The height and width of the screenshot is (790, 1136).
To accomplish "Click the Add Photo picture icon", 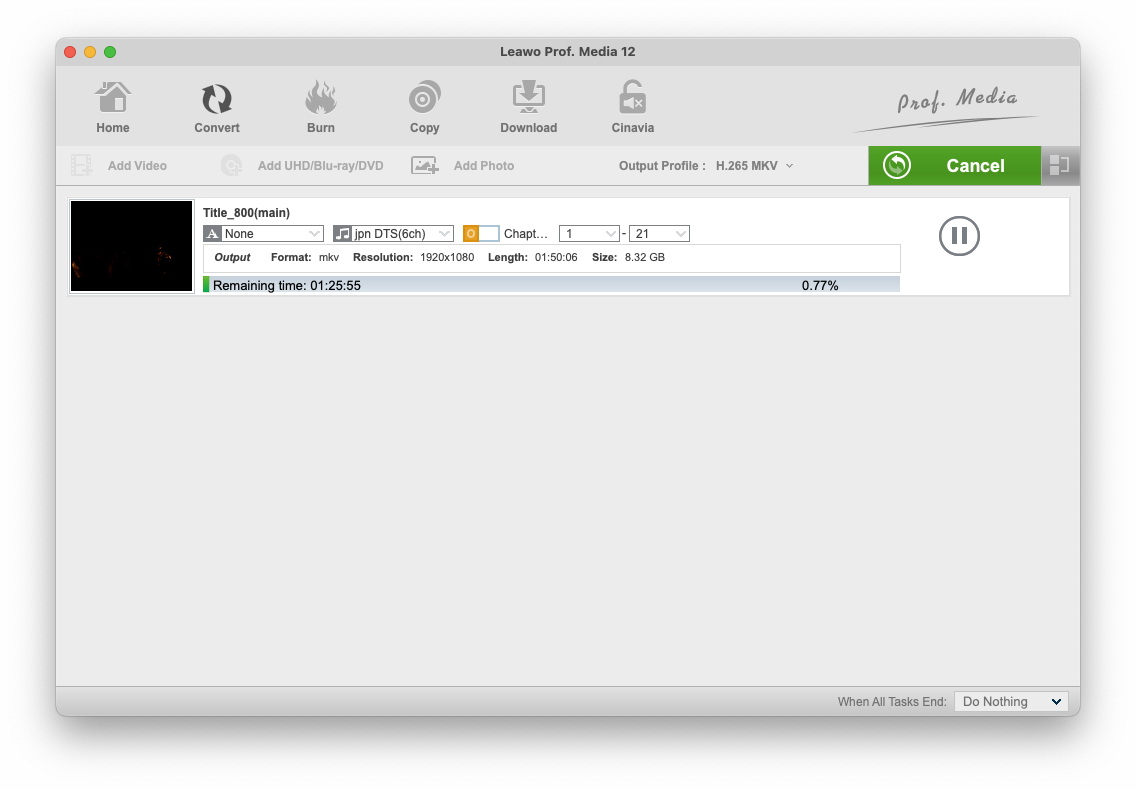I will click(x=425, y=165).
